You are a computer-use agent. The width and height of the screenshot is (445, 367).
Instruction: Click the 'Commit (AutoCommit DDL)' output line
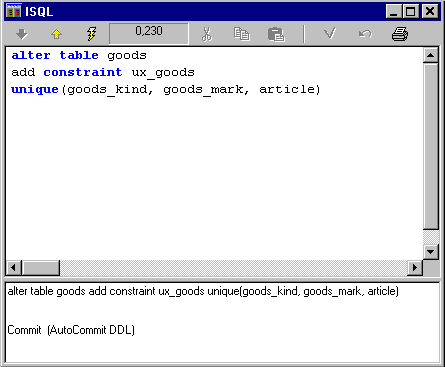pyautogui.click(x=71, y=330)
